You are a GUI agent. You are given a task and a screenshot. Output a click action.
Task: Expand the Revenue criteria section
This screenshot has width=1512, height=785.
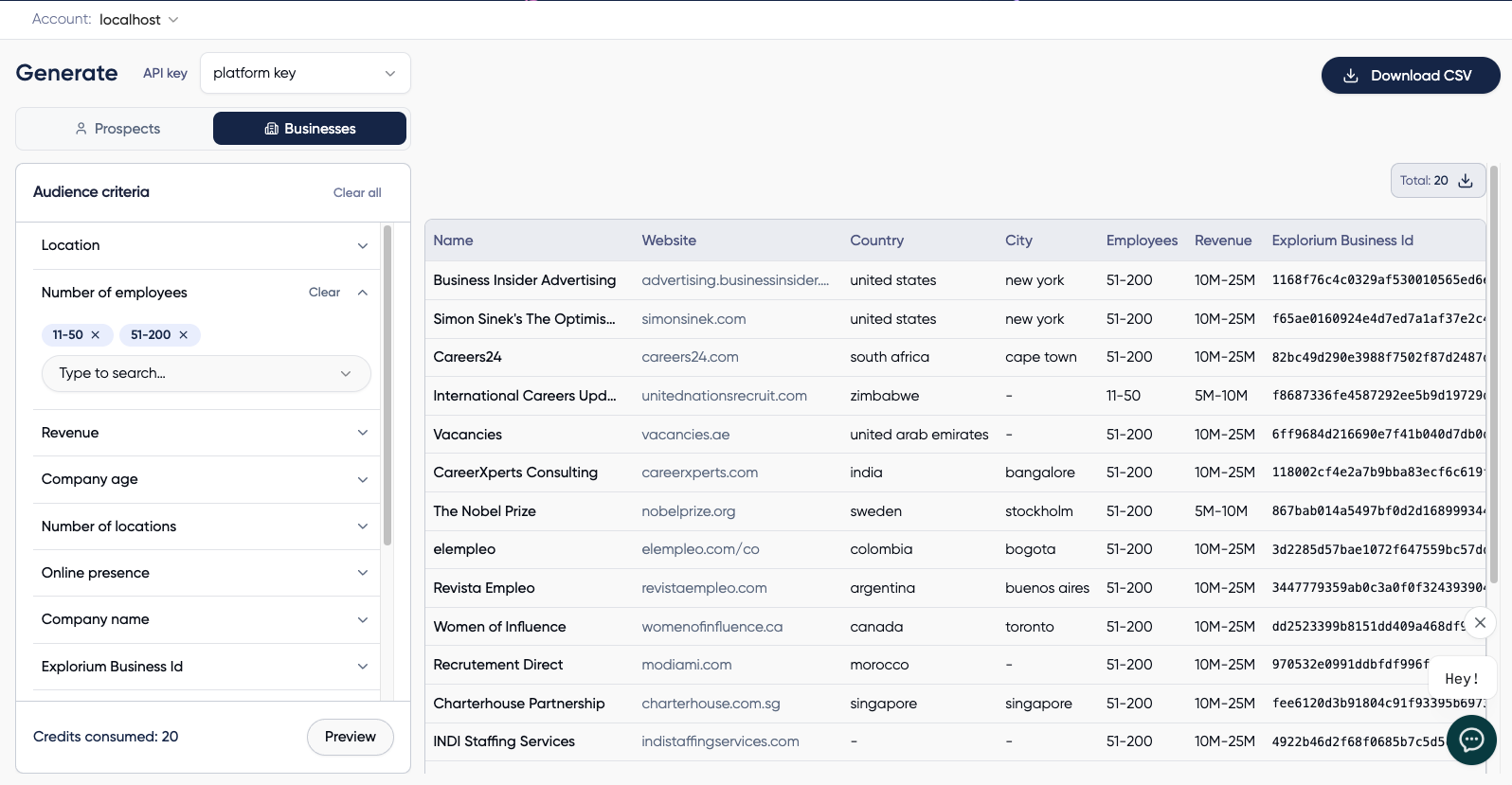tap(206, 433)
